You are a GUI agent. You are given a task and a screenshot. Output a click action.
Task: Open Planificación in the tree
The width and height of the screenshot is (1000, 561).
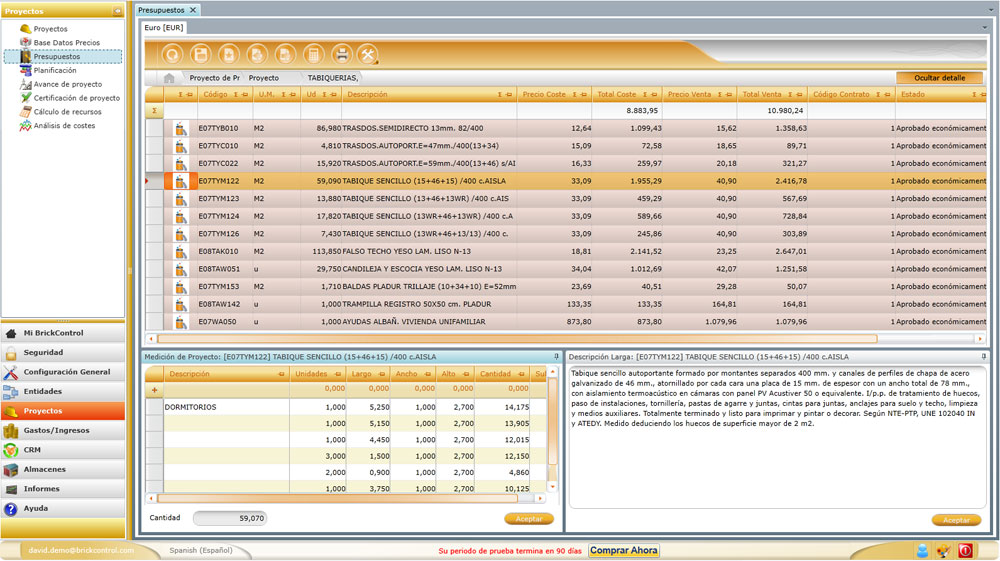(55, 71)
